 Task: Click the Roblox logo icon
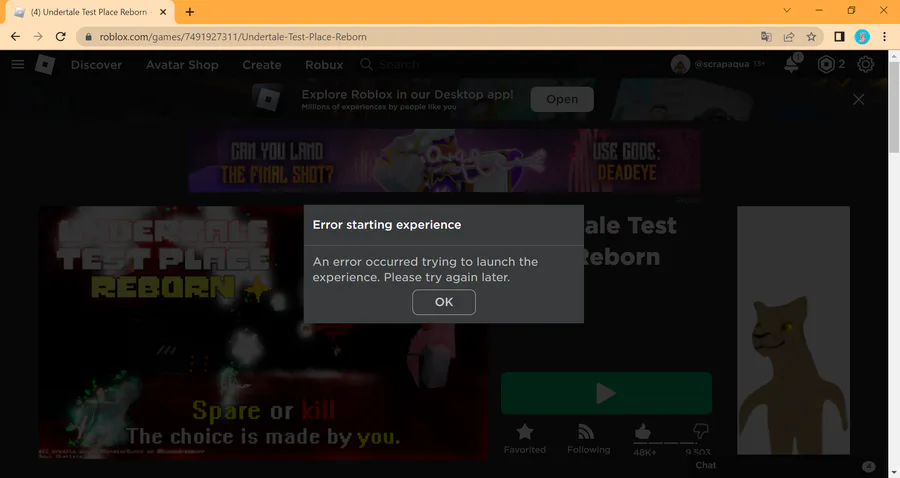tap(45, 64)
